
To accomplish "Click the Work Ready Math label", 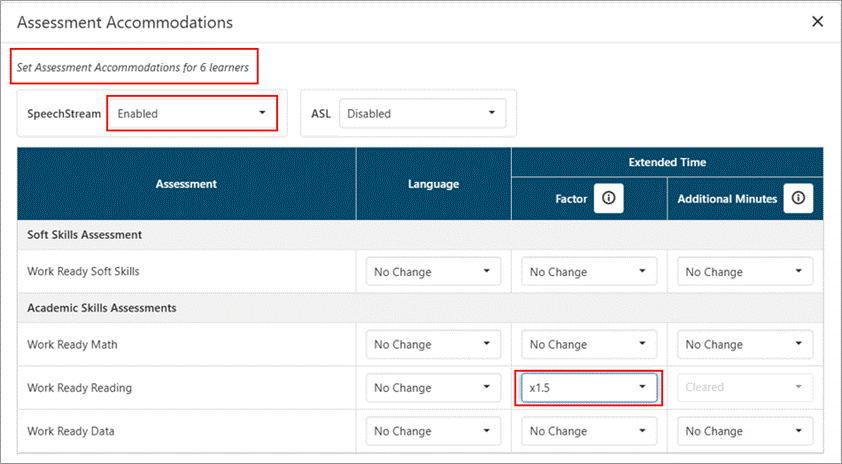I will point(72,344).
